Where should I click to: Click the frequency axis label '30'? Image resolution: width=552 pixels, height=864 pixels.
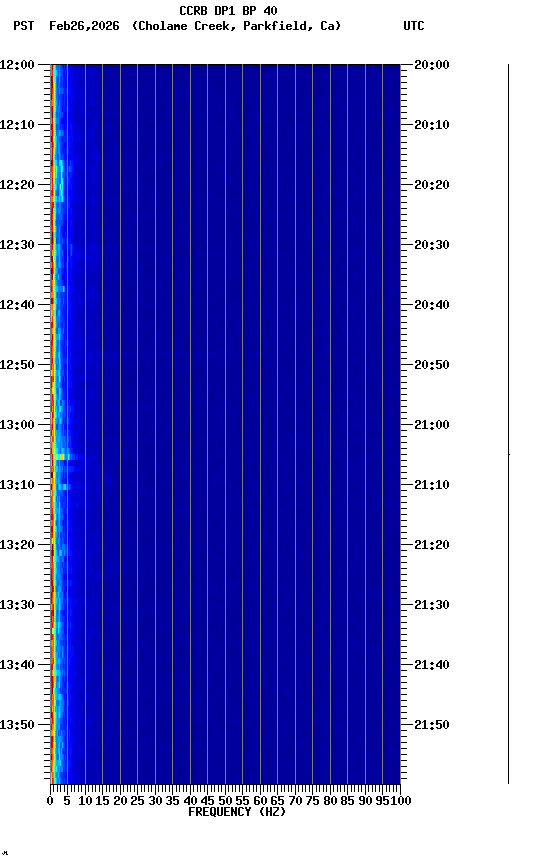point(155,801)
